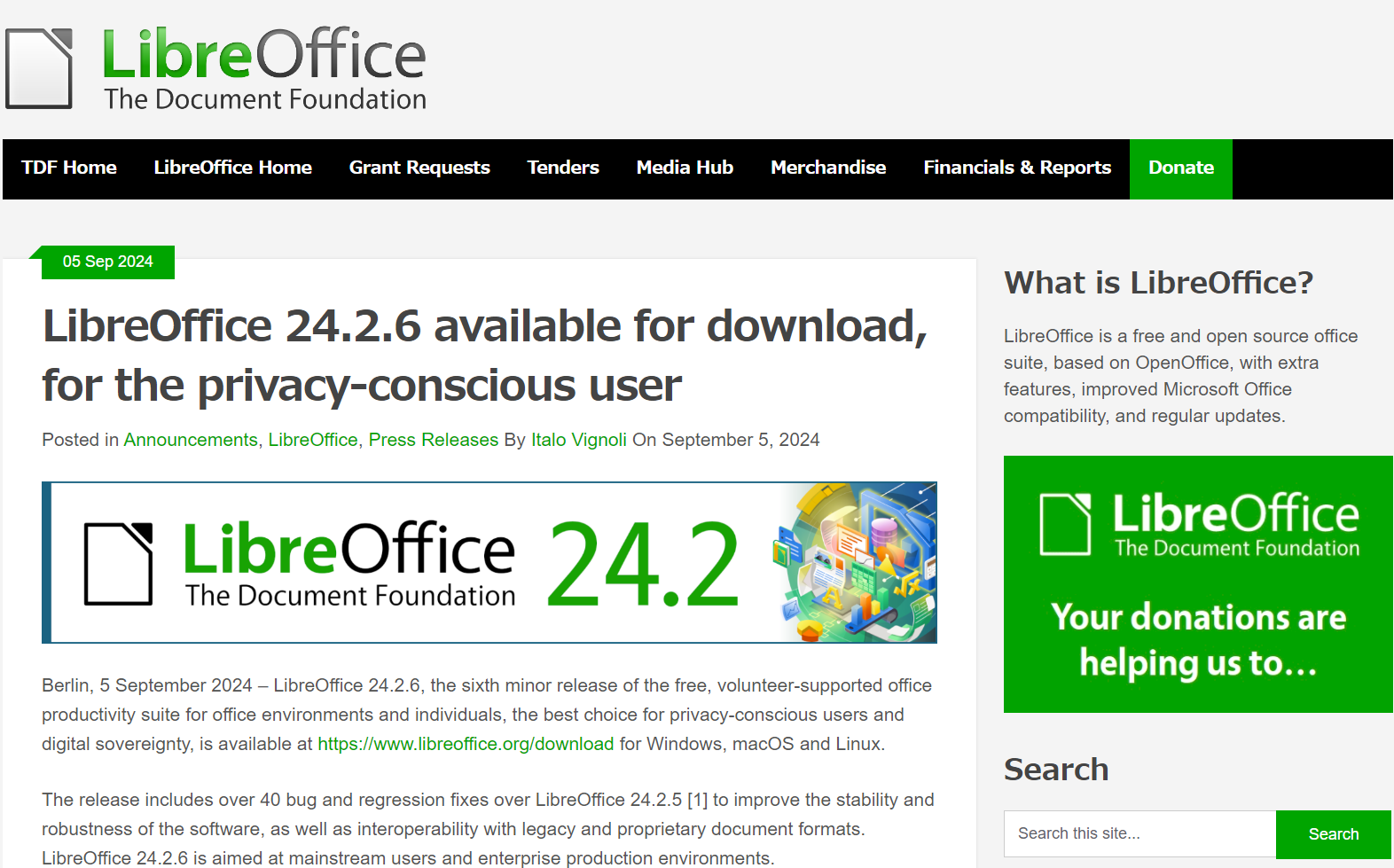
Task: Click the 05 Sep 2024 date badge
Action: pyautogui.click(x=108, y=262)
